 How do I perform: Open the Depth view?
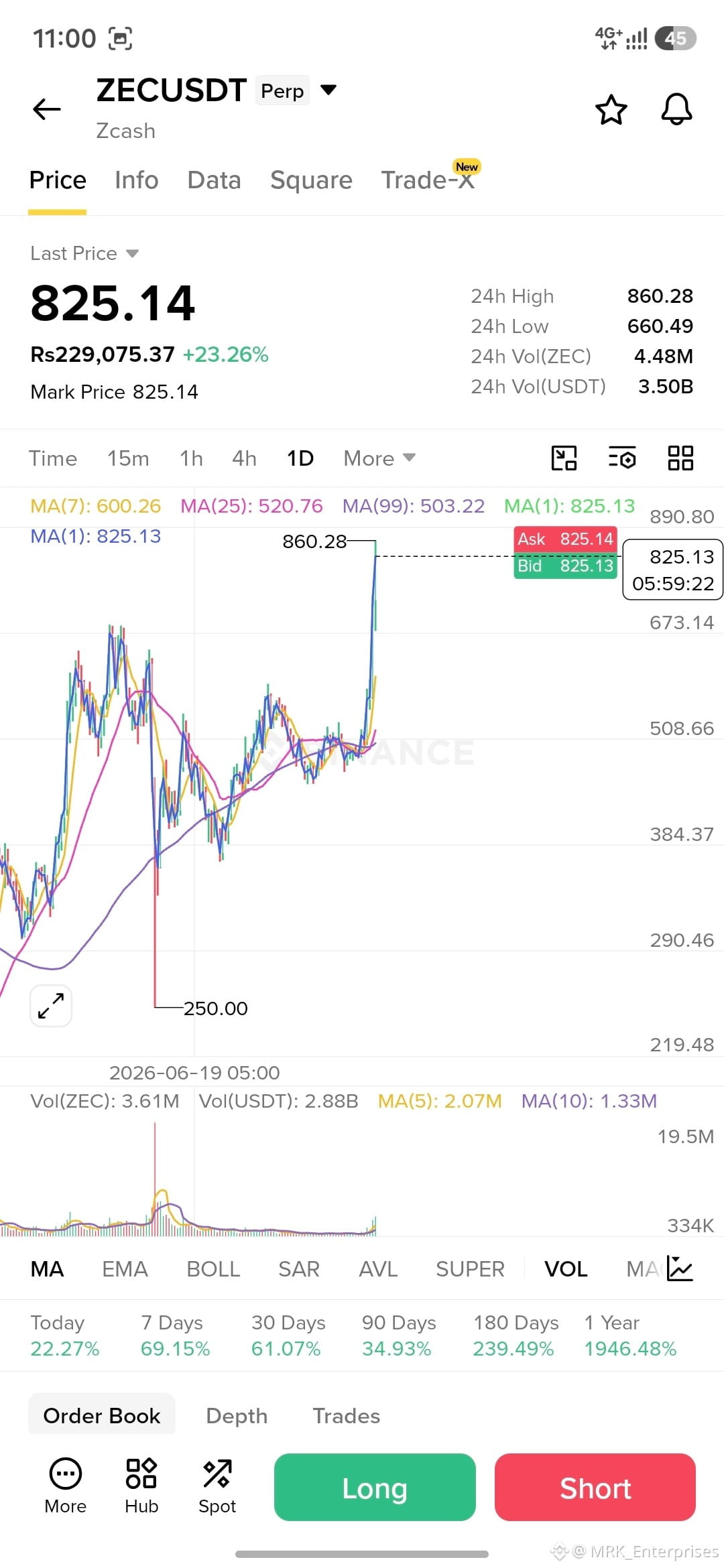[237, 1416]
